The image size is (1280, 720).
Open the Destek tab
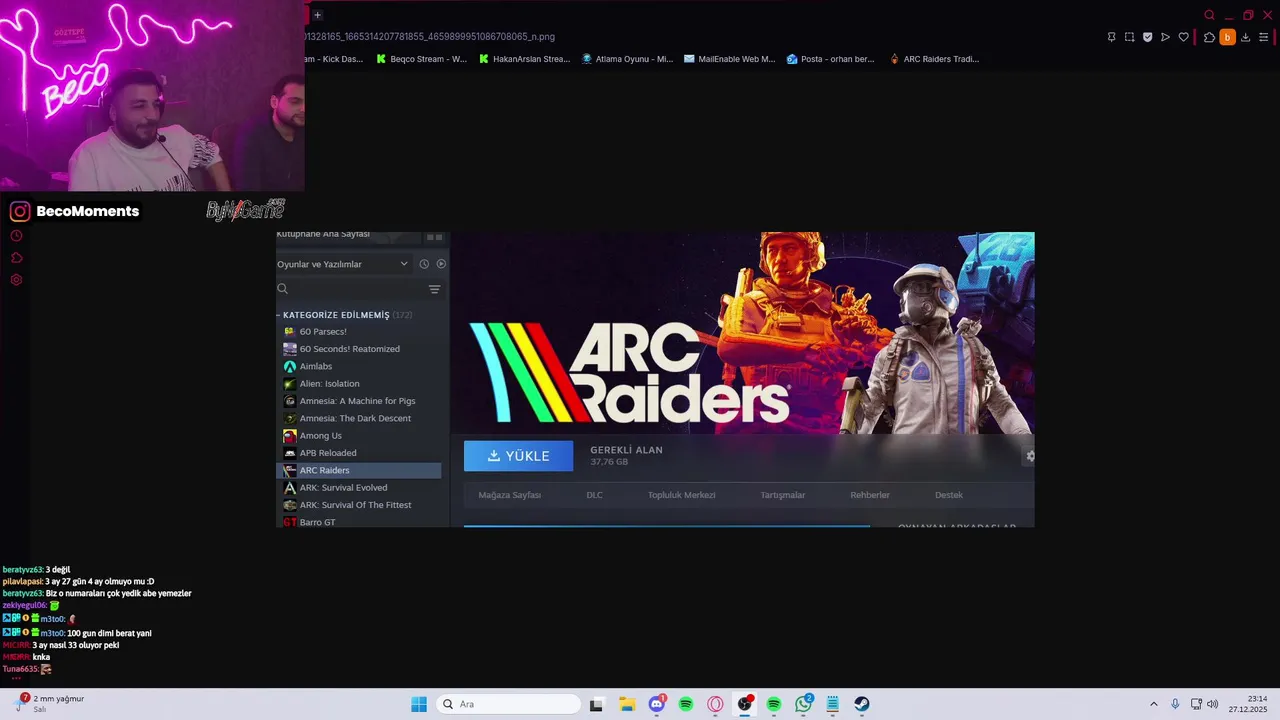pyautogui.click(x=949, y=495)
